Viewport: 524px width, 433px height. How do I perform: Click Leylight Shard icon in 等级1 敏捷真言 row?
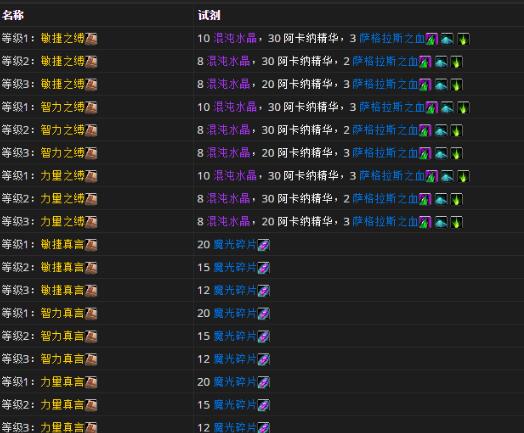click(x=263, y=245)
